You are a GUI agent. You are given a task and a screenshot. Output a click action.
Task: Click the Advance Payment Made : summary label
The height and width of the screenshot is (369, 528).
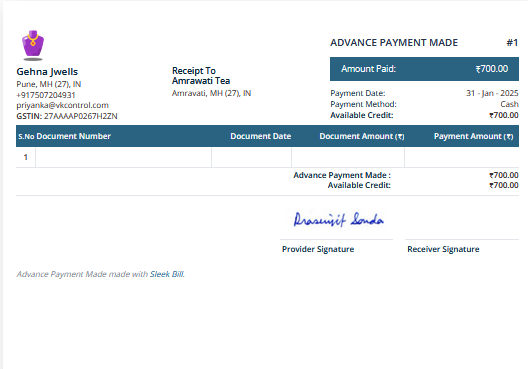click(x=342, y=175)
